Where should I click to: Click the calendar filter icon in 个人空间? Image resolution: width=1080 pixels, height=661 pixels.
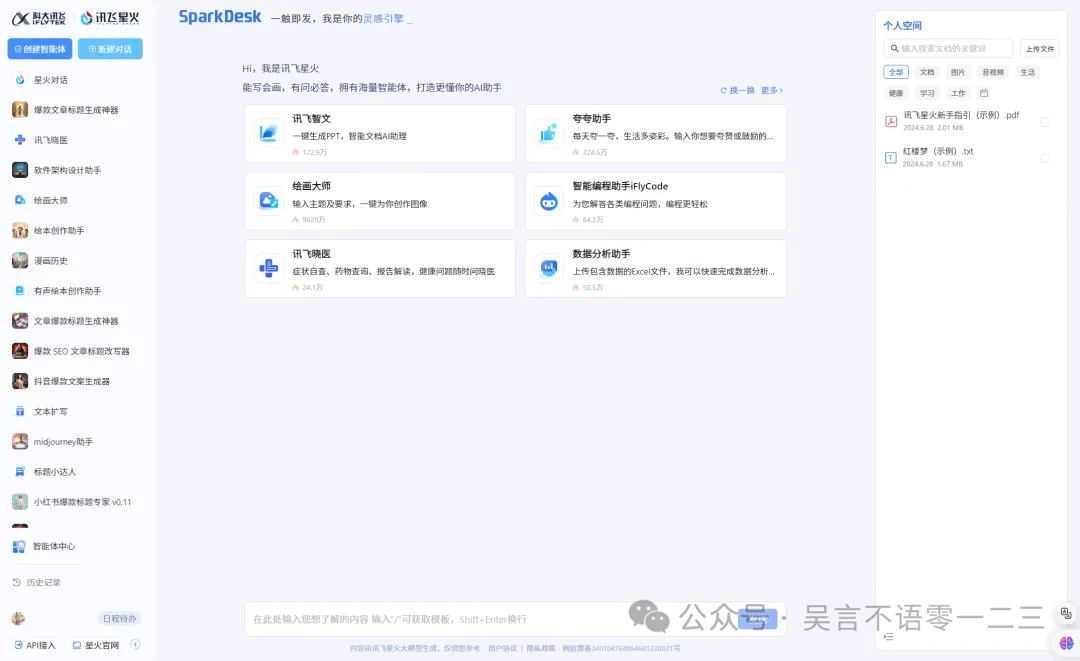[984, 93]
